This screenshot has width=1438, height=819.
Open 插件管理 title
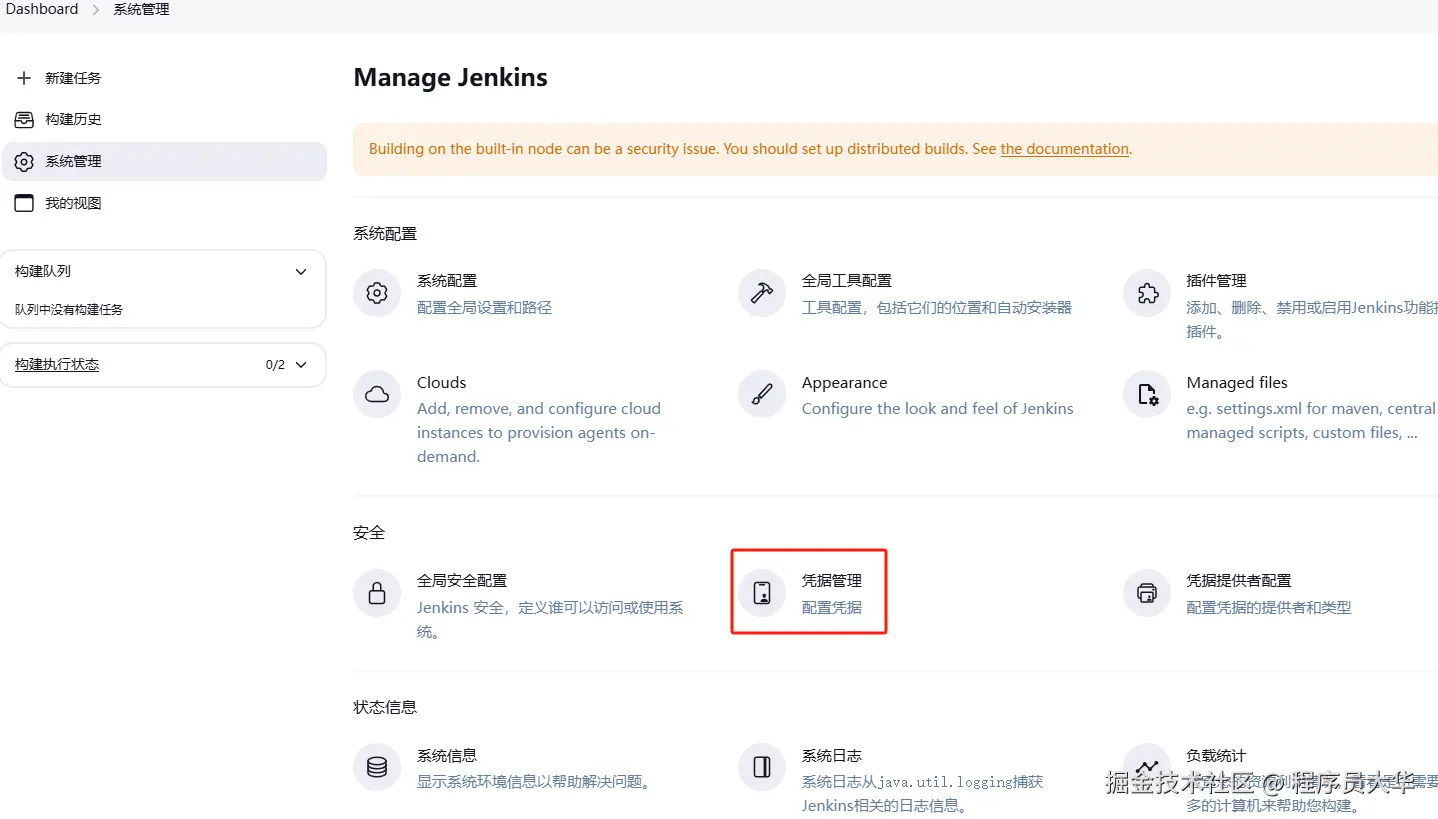coord(1216,281)
